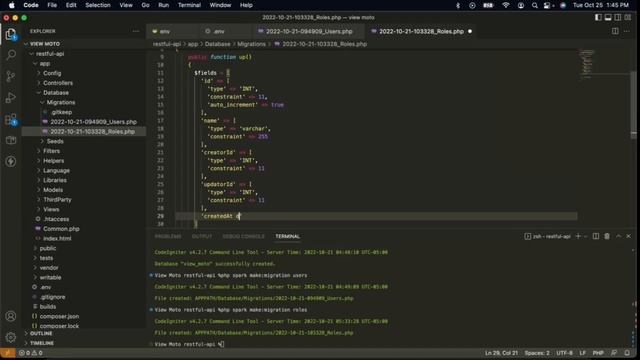Image resolution: width=640 pixels, height=360 pixels.
Task: Click the Wi-Fi icon in menu bar
Action: click(506, 5)
